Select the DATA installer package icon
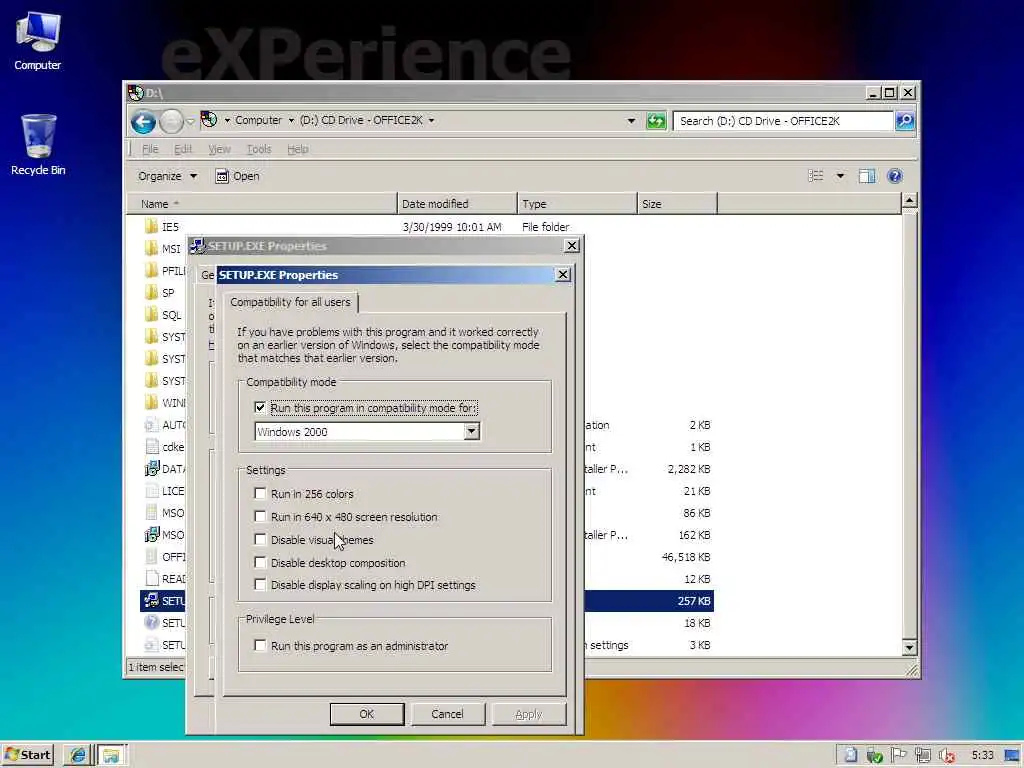The height and width of the screenshot is (768, 1024). tap(152, 469)
